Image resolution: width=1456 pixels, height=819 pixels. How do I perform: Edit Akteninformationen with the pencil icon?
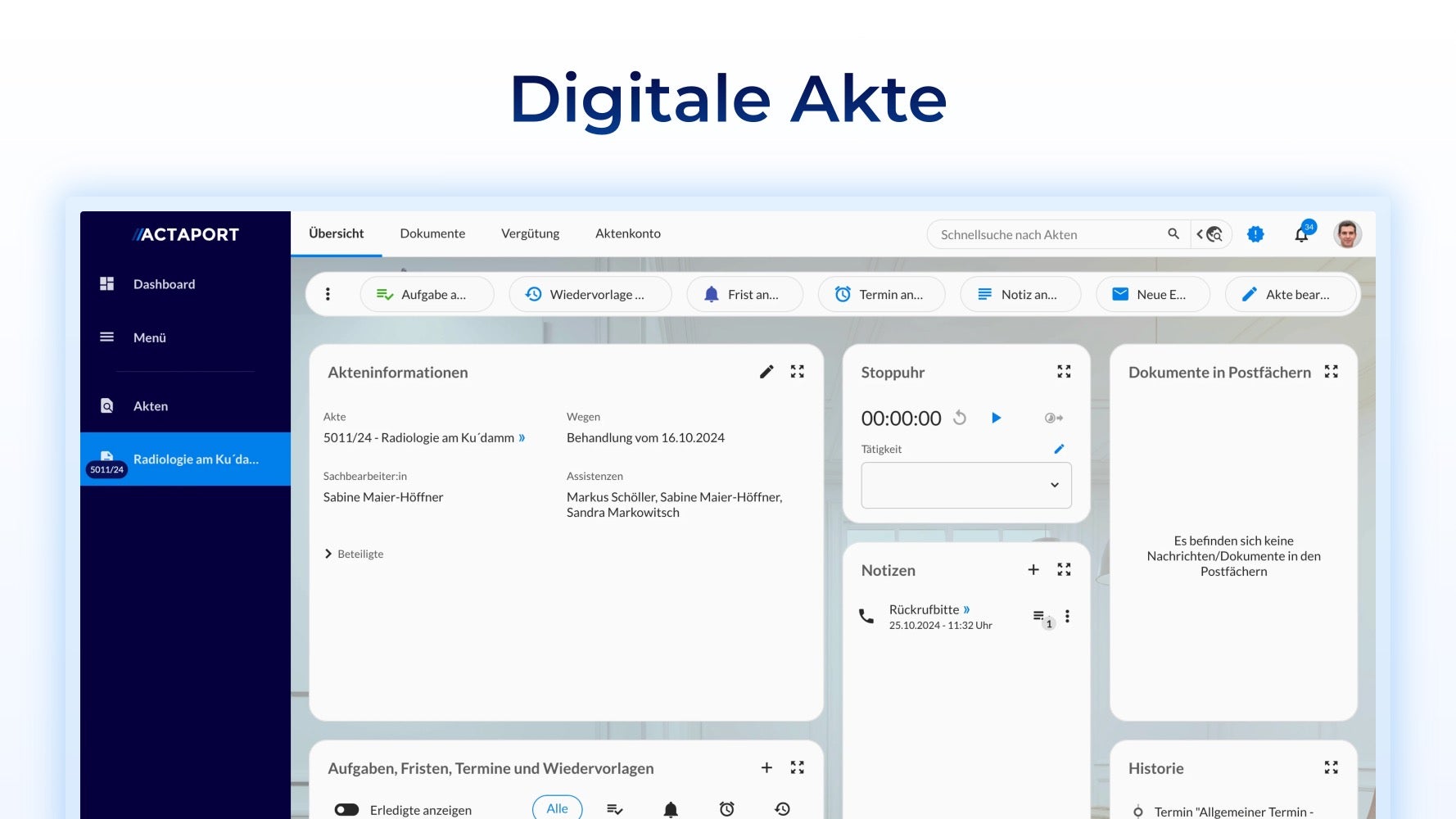(766, 372)
